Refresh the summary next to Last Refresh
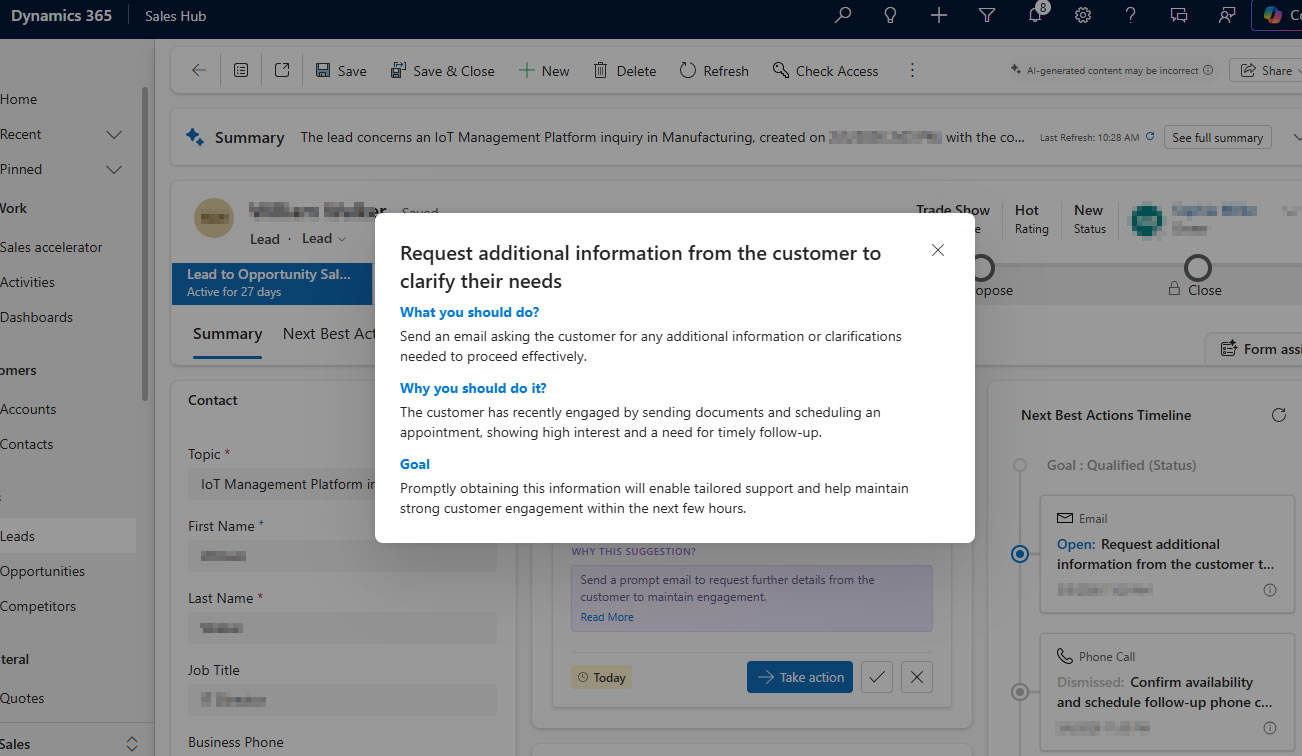This screenshot has width=1302, height=756. (1150, 137)
